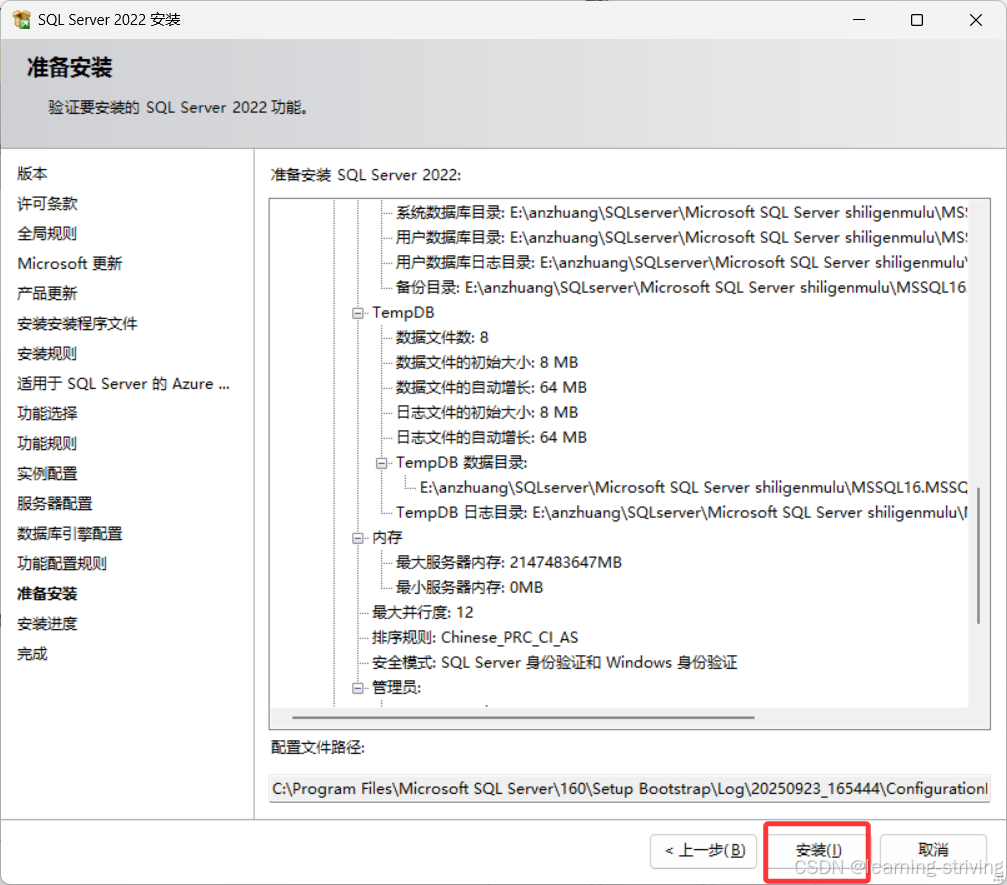
Task: Click the TempDB 日志目录 tree row
Action: [x=681, y=513]
